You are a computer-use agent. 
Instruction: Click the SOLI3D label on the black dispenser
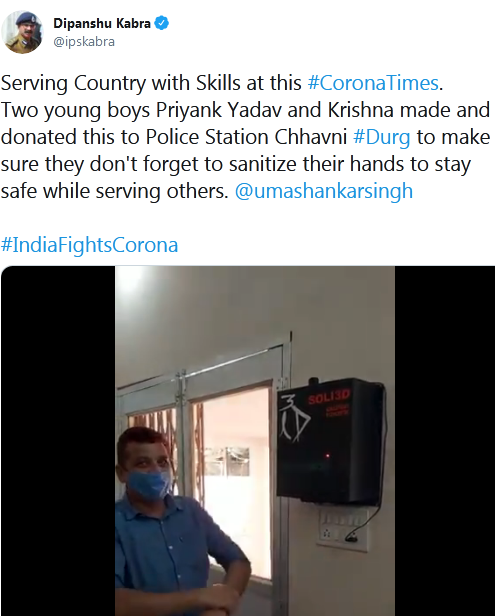(329, 398)
